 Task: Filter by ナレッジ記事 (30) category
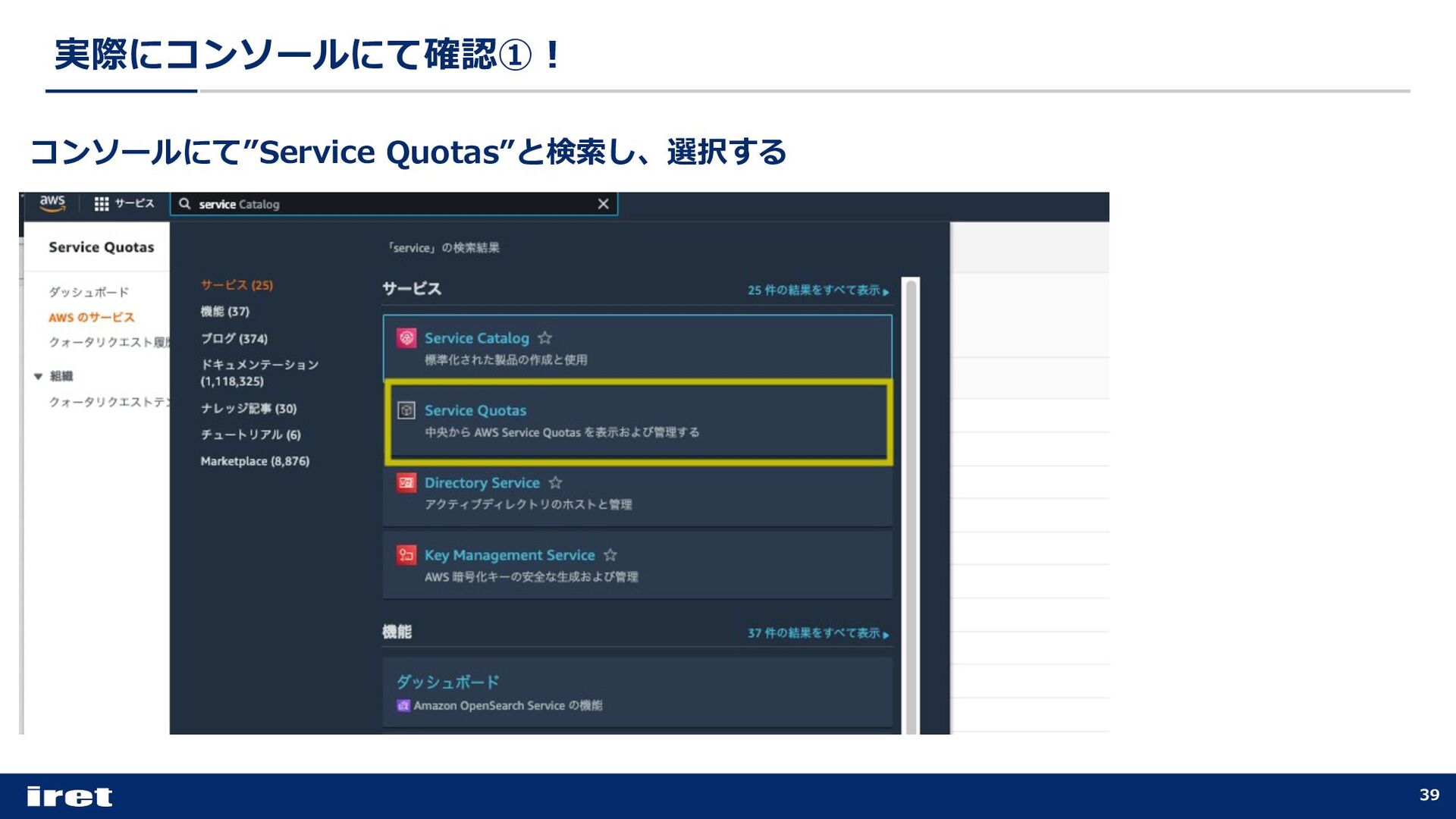point(249,409)
